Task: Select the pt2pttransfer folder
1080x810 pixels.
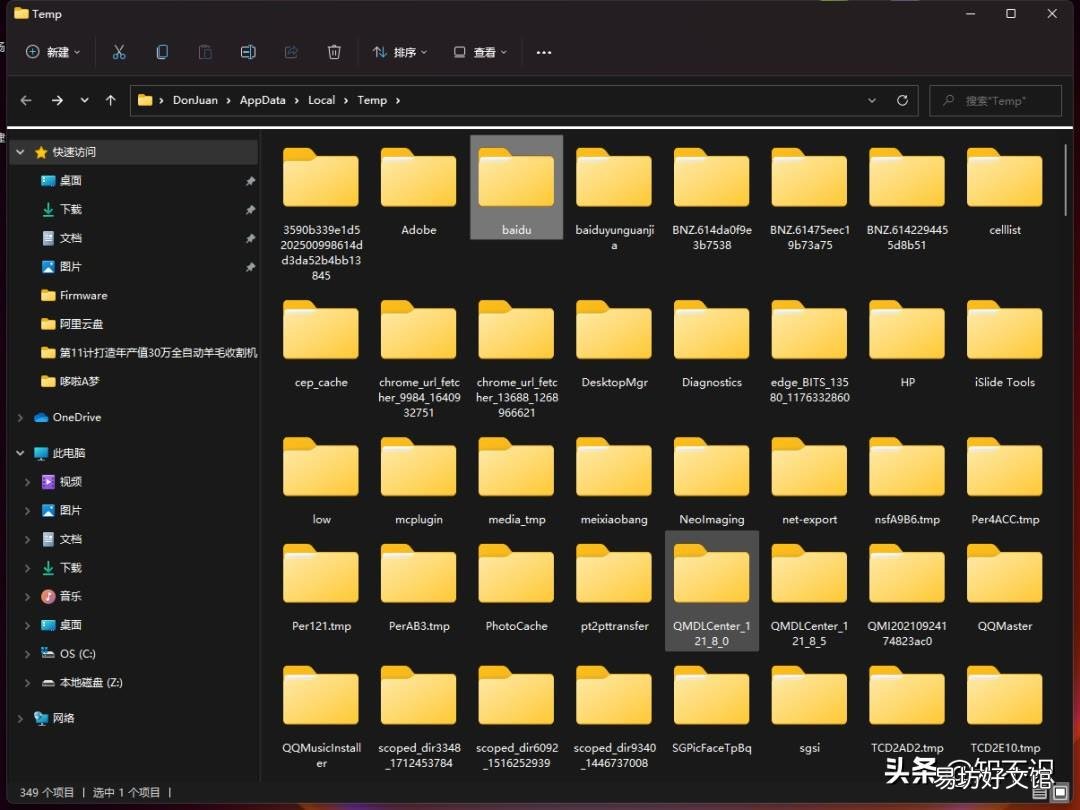Action: click(x=614, y=588)
